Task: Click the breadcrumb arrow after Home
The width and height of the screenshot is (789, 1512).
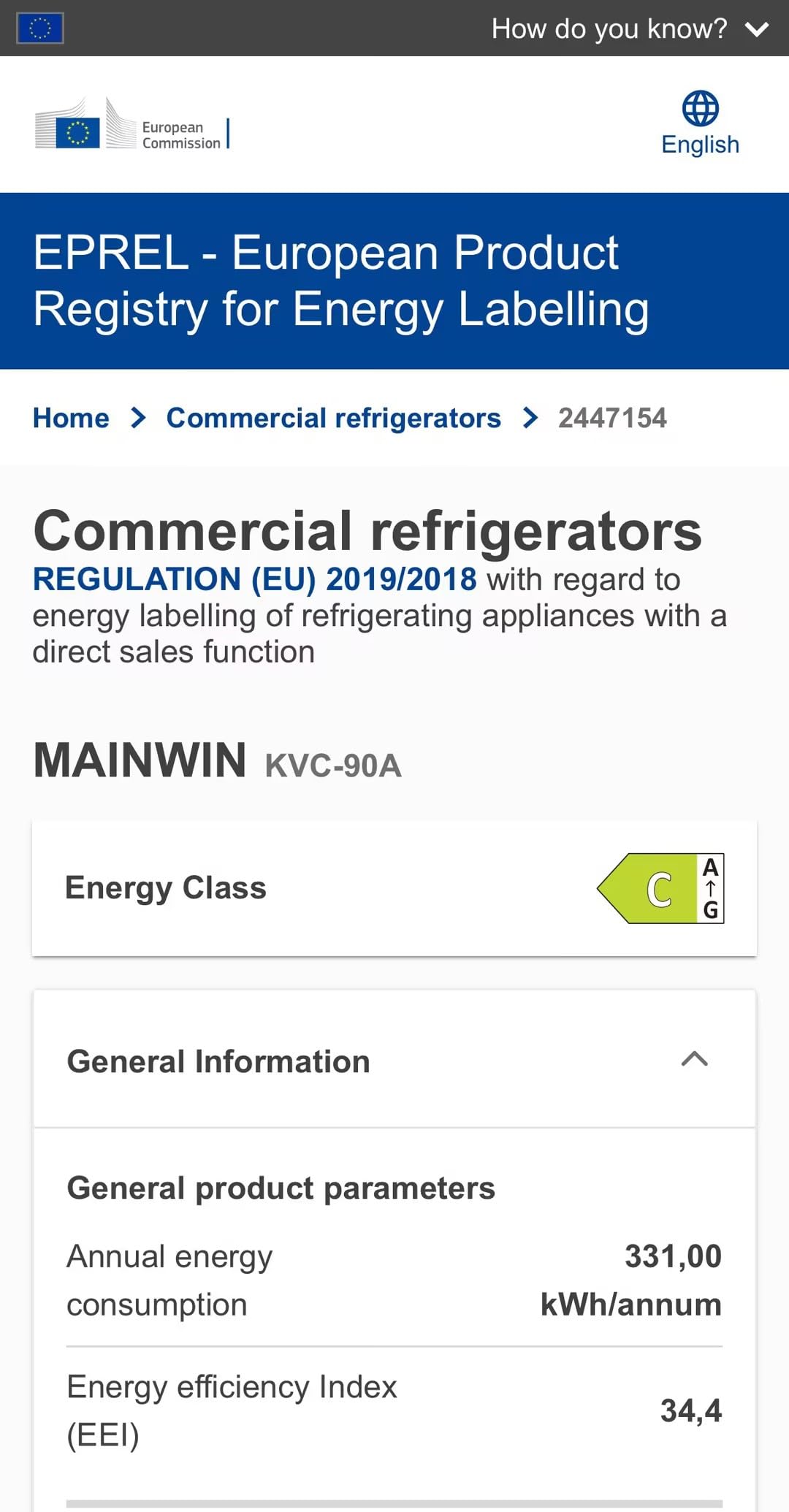Action: [138, 418]
